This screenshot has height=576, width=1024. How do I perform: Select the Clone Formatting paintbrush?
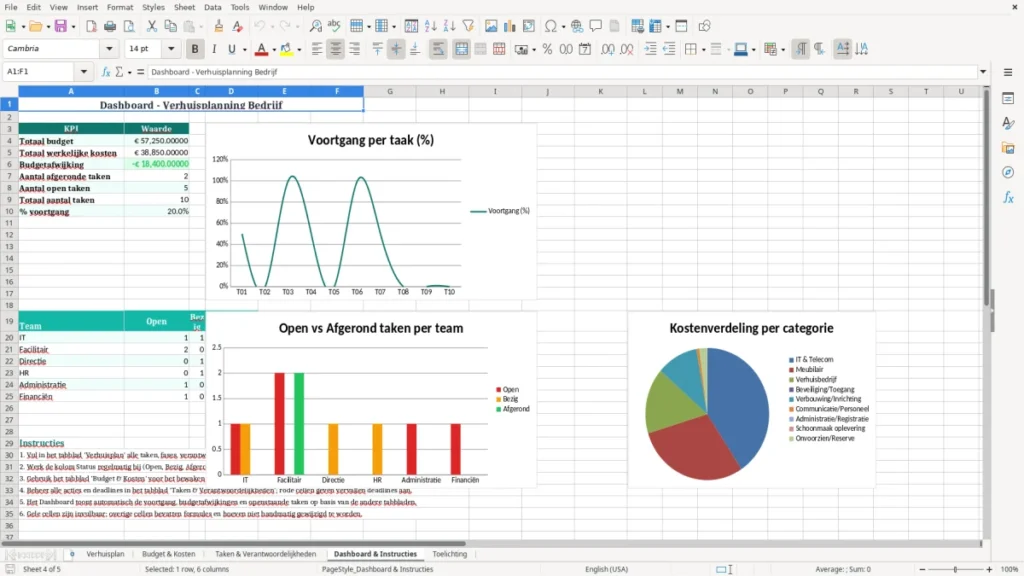(219, 26)
